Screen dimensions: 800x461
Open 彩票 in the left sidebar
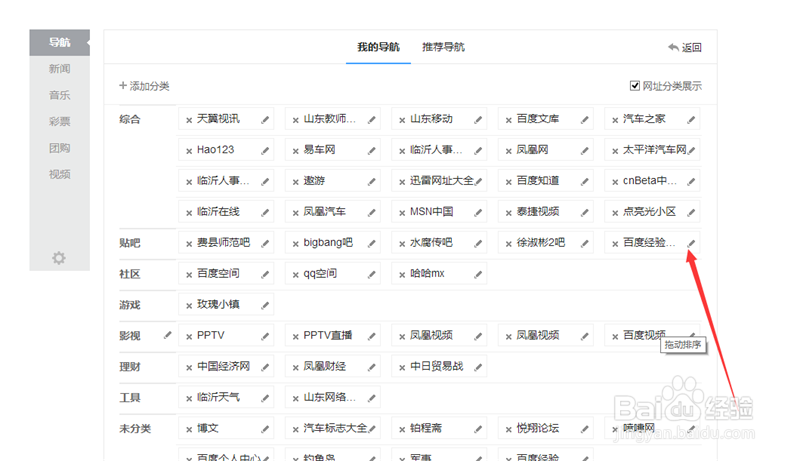click(60, 121)
